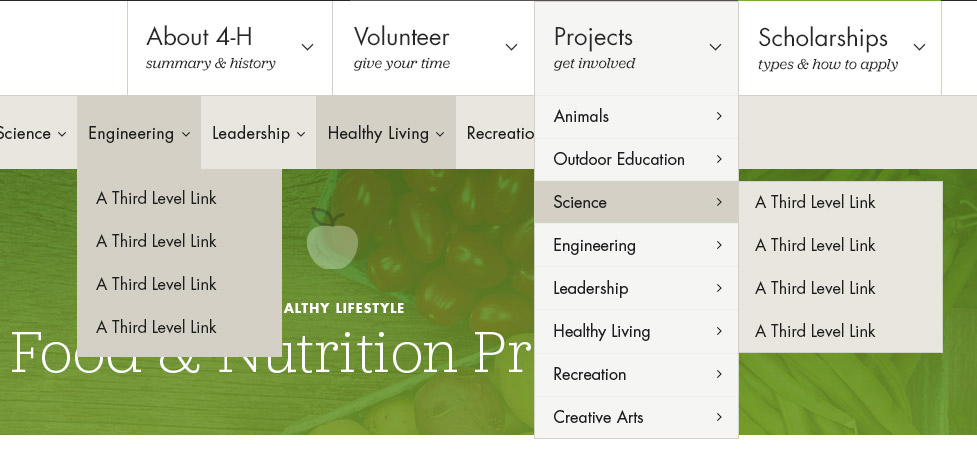This screenshot has height=460, width=977.
Task: Click chevron next to Healthy Living in Projects list
Action: pyautogui.click(x=719, y=331)
